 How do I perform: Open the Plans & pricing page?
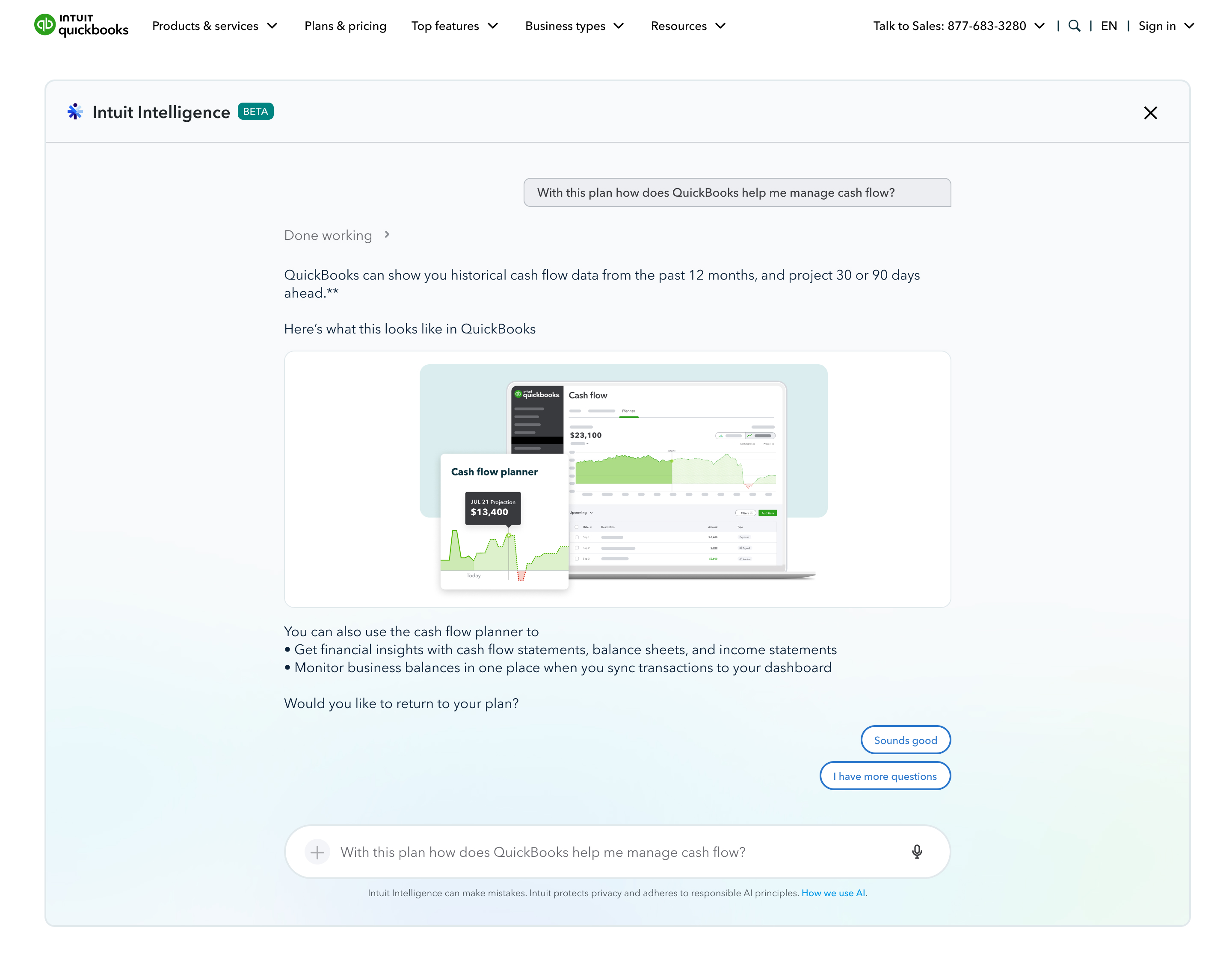[x=345, y=26]
